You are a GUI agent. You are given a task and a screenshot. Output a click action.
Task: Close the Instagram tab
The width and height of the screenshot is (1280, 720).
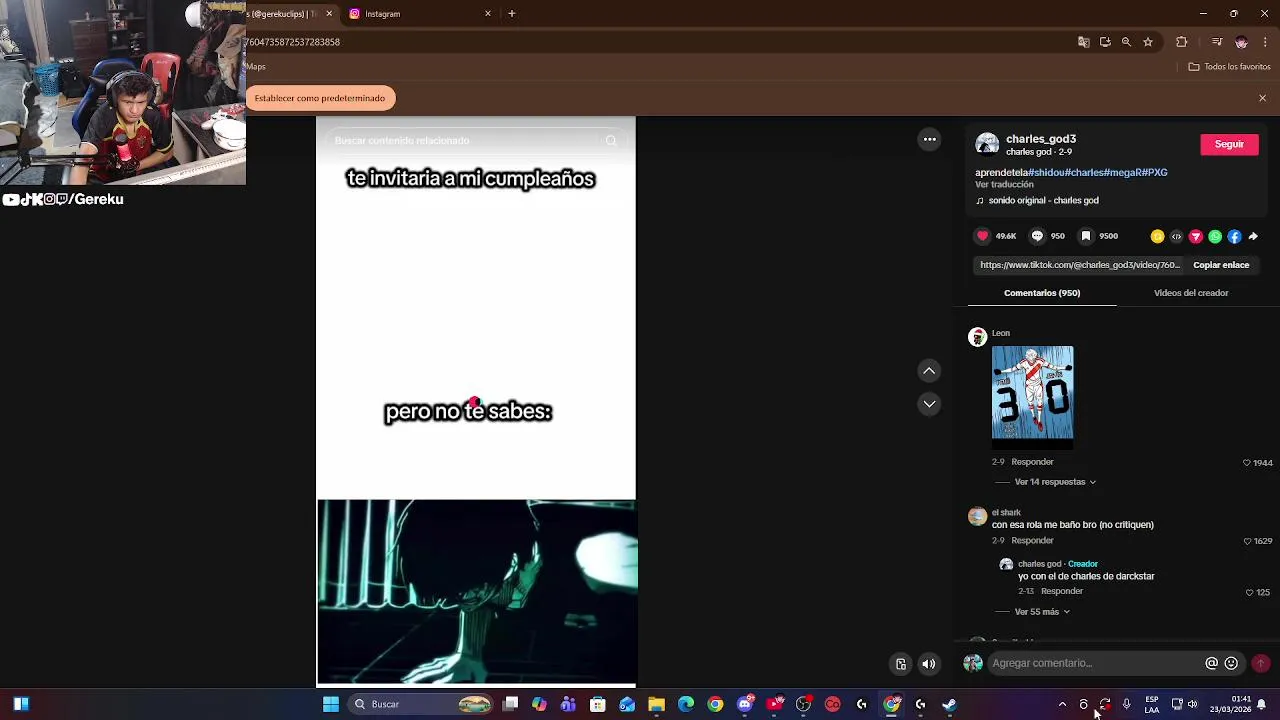pos(488,14)
